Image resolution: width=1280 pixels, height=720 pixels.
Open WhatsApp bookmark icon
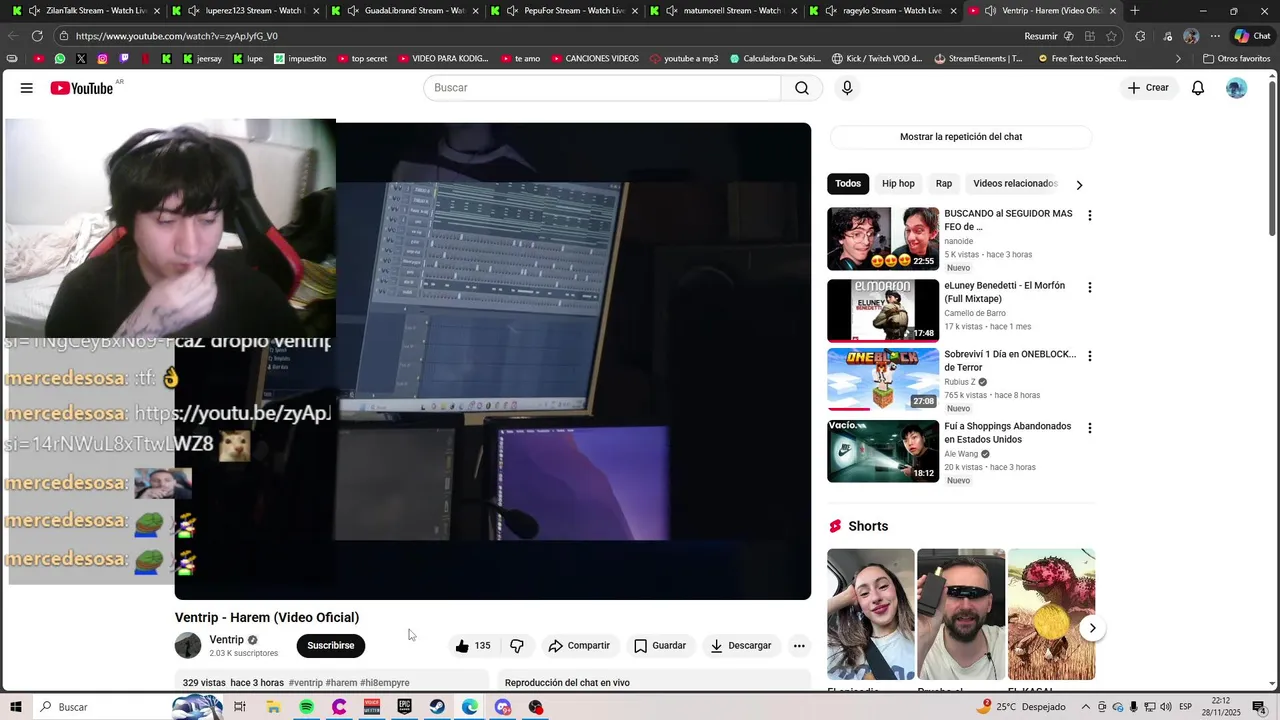click(x=60, y=59)
